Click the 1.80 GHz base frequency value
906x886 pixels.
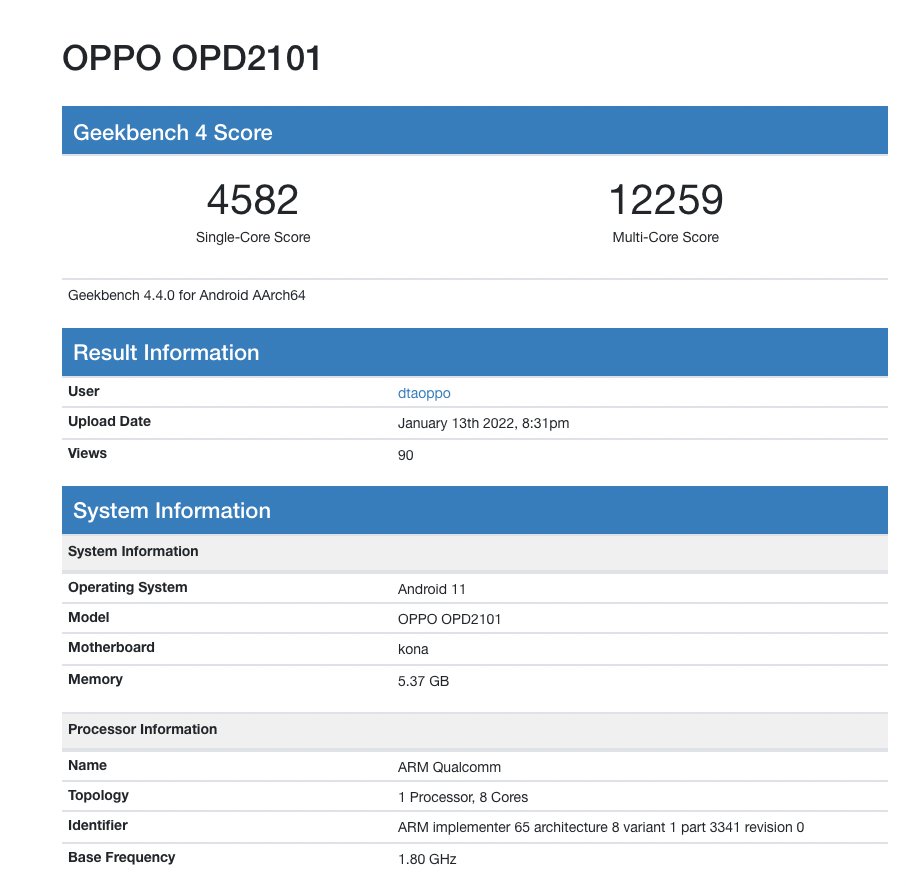426,859
